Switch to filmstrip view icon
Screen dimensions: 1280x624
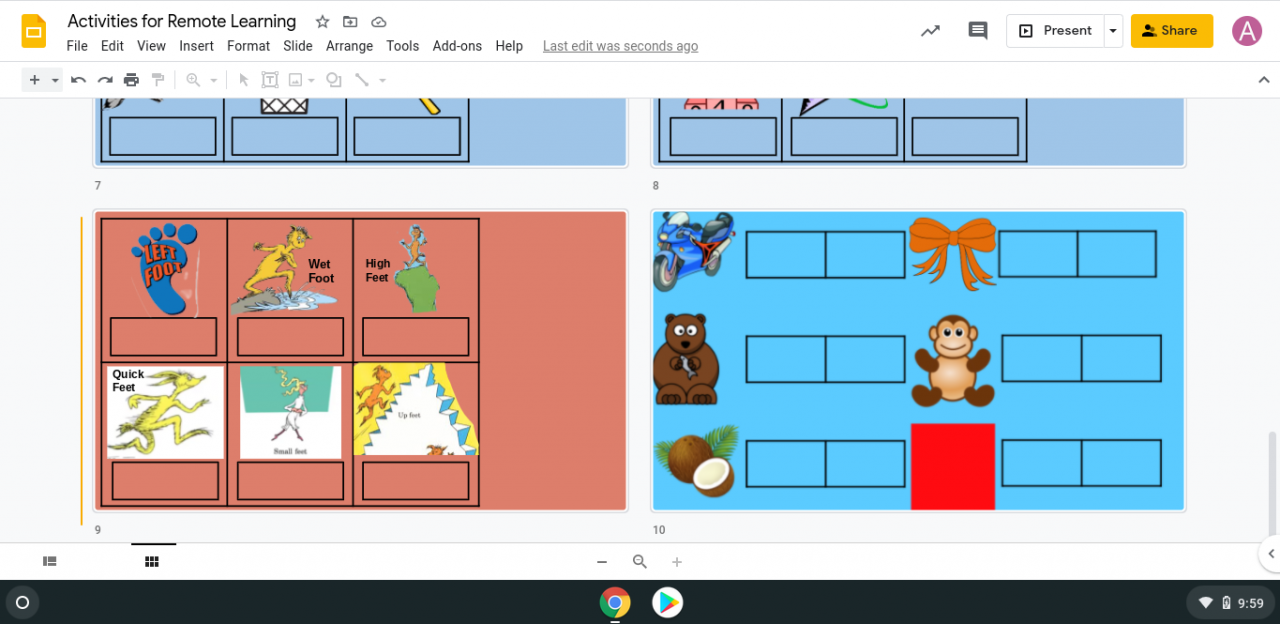[x=50, y=562]
